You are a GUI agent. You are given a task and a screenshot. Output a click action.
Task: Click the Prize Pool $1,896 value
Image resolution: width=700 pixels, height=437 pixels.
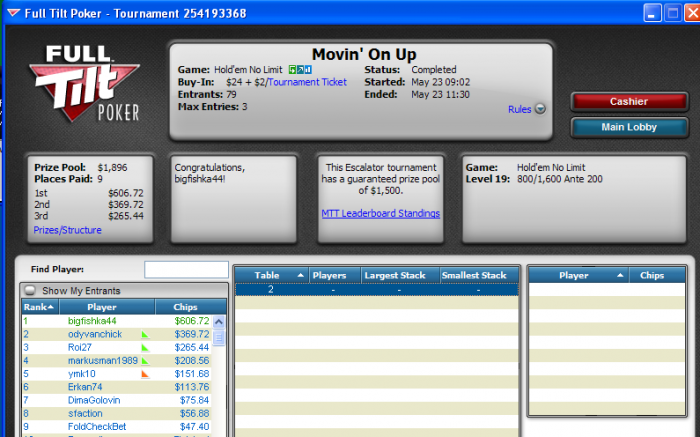click(x=112, y=168)
